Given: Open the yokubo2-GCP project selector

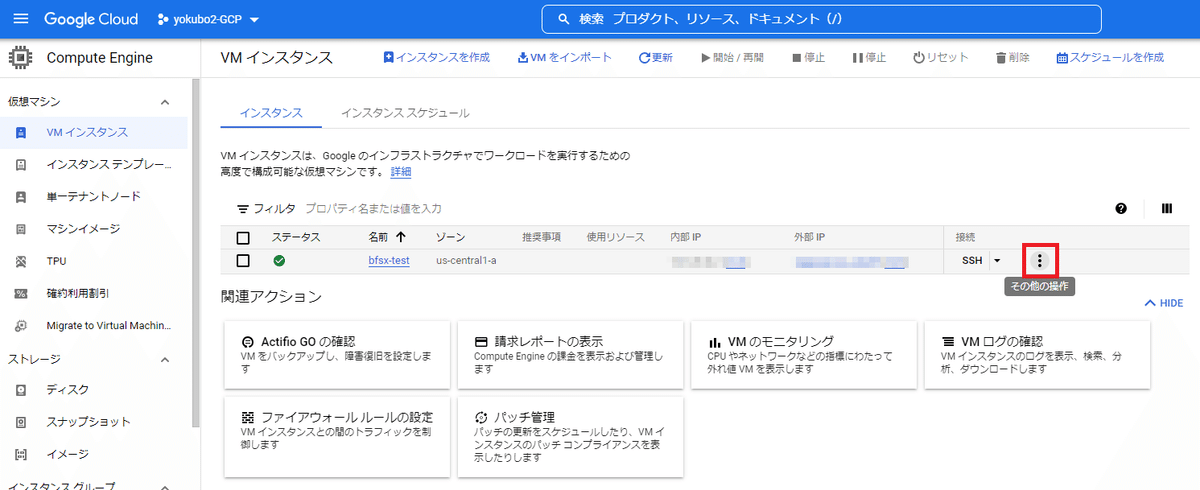Looking at the screenshot, I should [208, 19].
